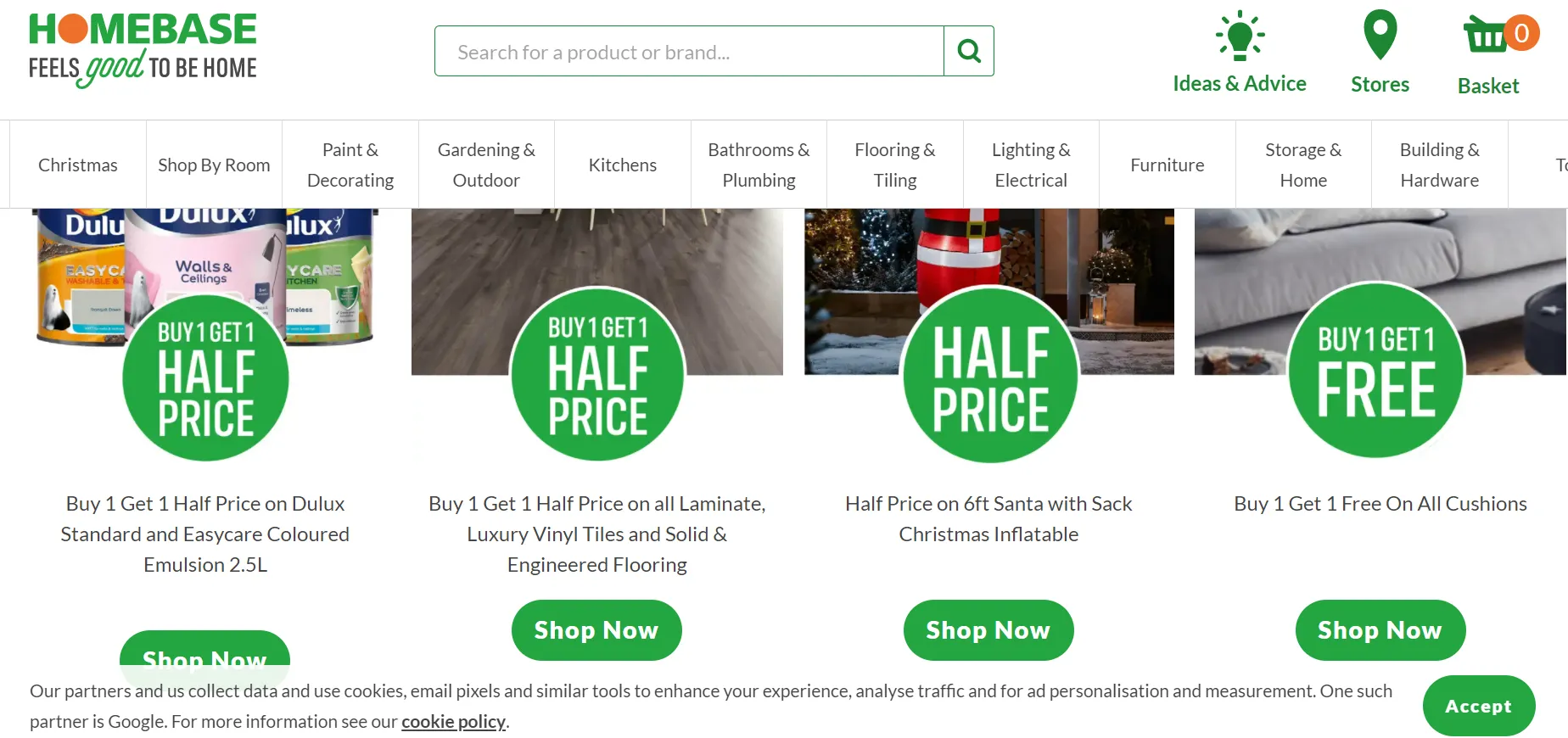This screenshot has width=1568, height=738.
Task: Click the Buy 1 Get 1 Free cushions badge
Action: (x=1375, y=371)
